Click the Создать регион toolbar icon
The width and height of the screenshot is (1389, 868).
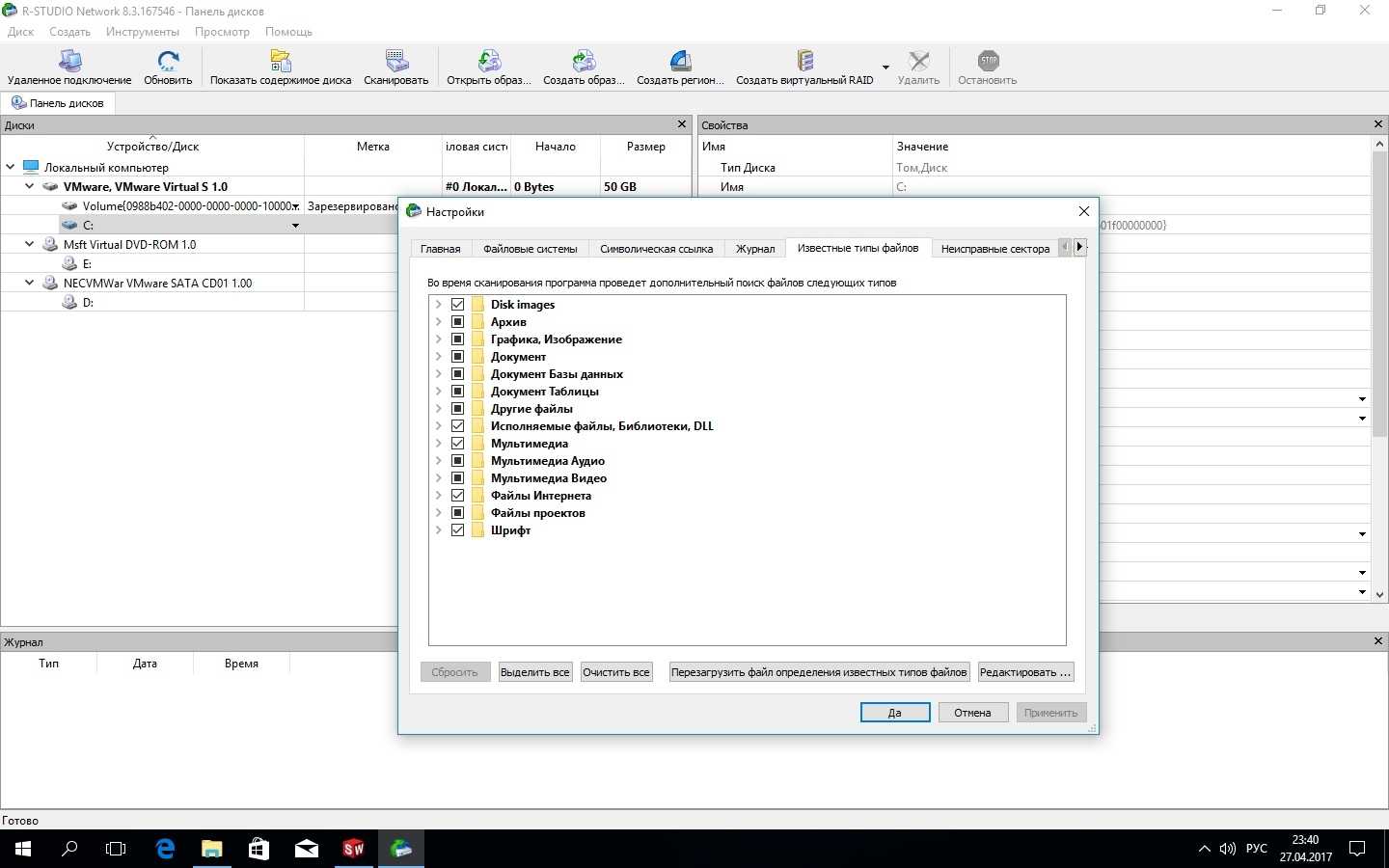tap(680, 62)
